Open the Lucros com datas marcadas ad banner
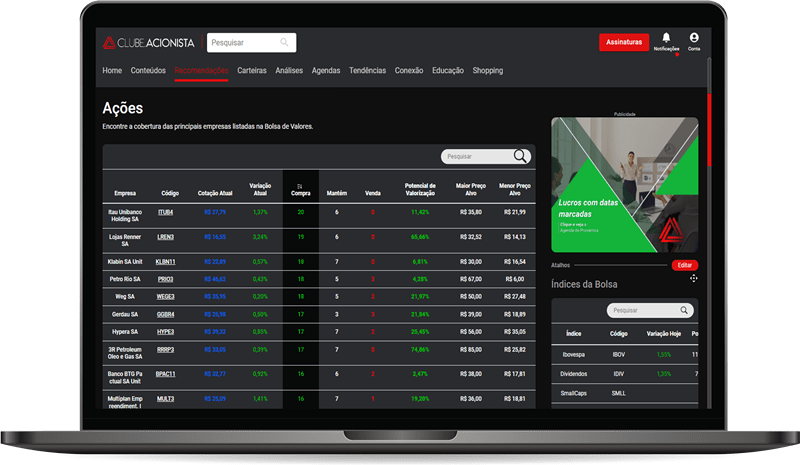Image resolution: width=800 pixels, height=465 pixels. pos(624,185)
